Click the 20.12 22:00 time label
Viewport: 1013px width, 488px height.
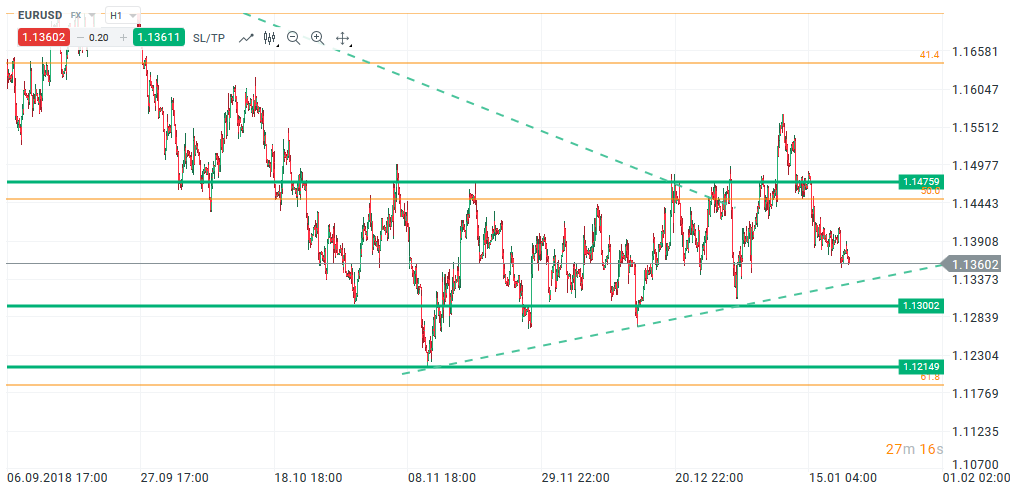click(x=709, y=478)
